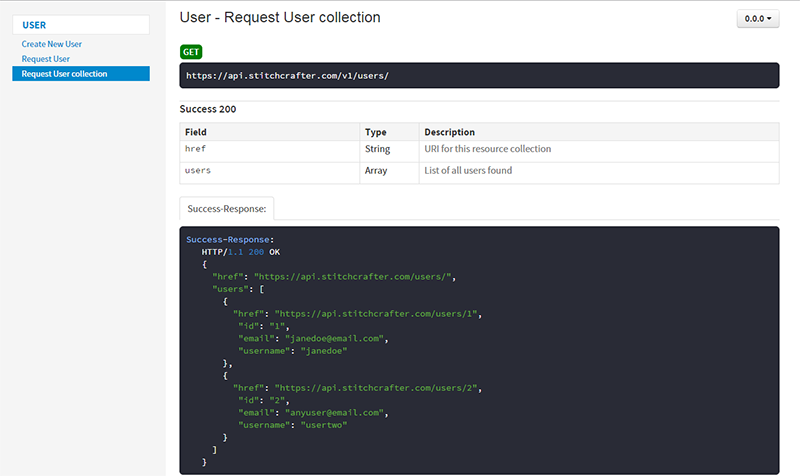Click the top-level href users/ line
800x476 pixels.
pos(334,277)
